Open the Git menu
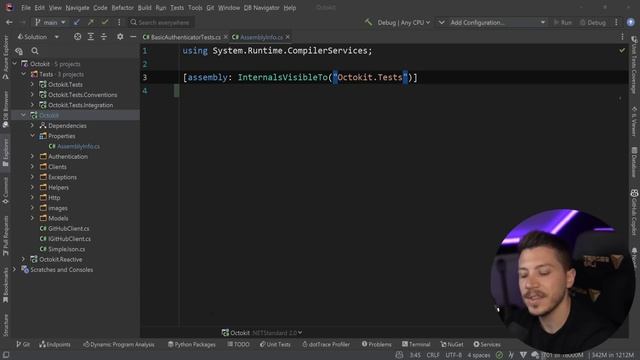This screenshot has height=360, width=640. pos(210,8)
